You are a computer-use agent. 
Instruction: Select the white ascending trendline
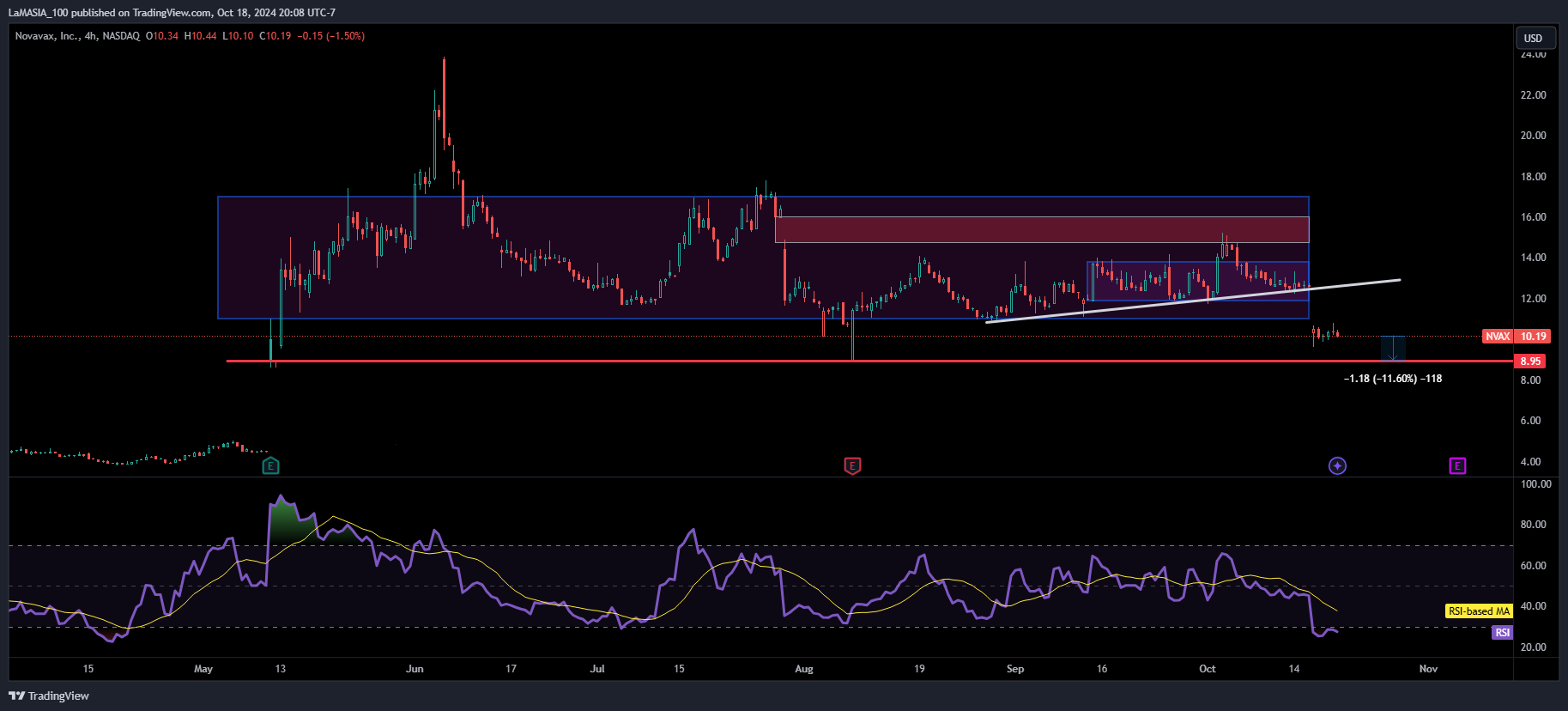pos(1193,301)
